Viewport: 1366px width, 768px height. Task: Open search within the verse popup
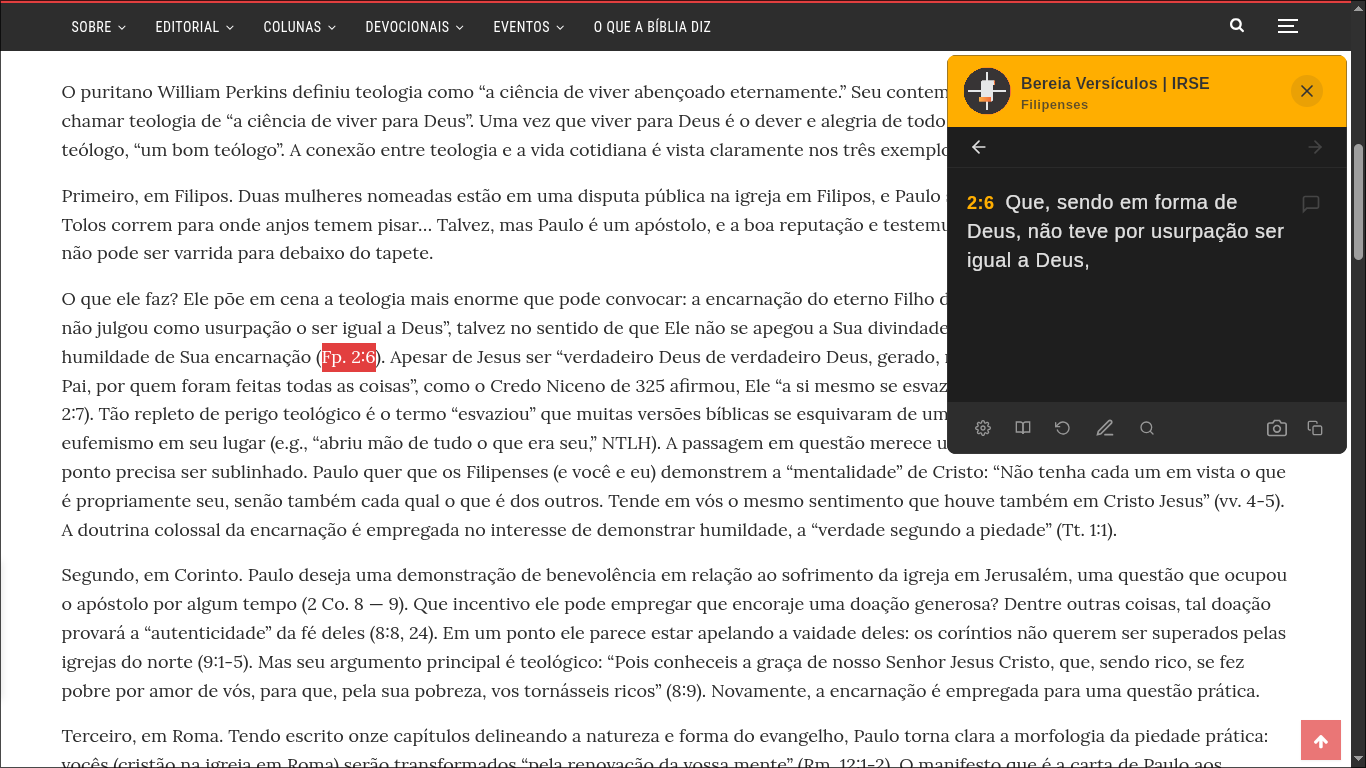pyautogui.click(x=1146, y=427)
